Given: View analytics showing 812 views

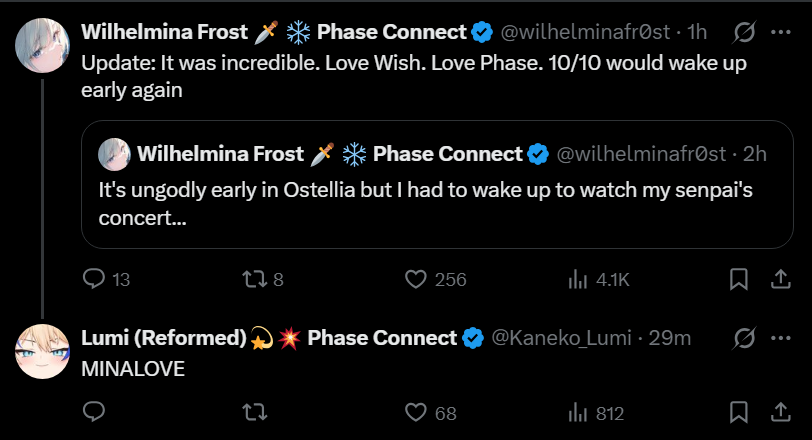Looking at the screenshot, I should [578, 412].
